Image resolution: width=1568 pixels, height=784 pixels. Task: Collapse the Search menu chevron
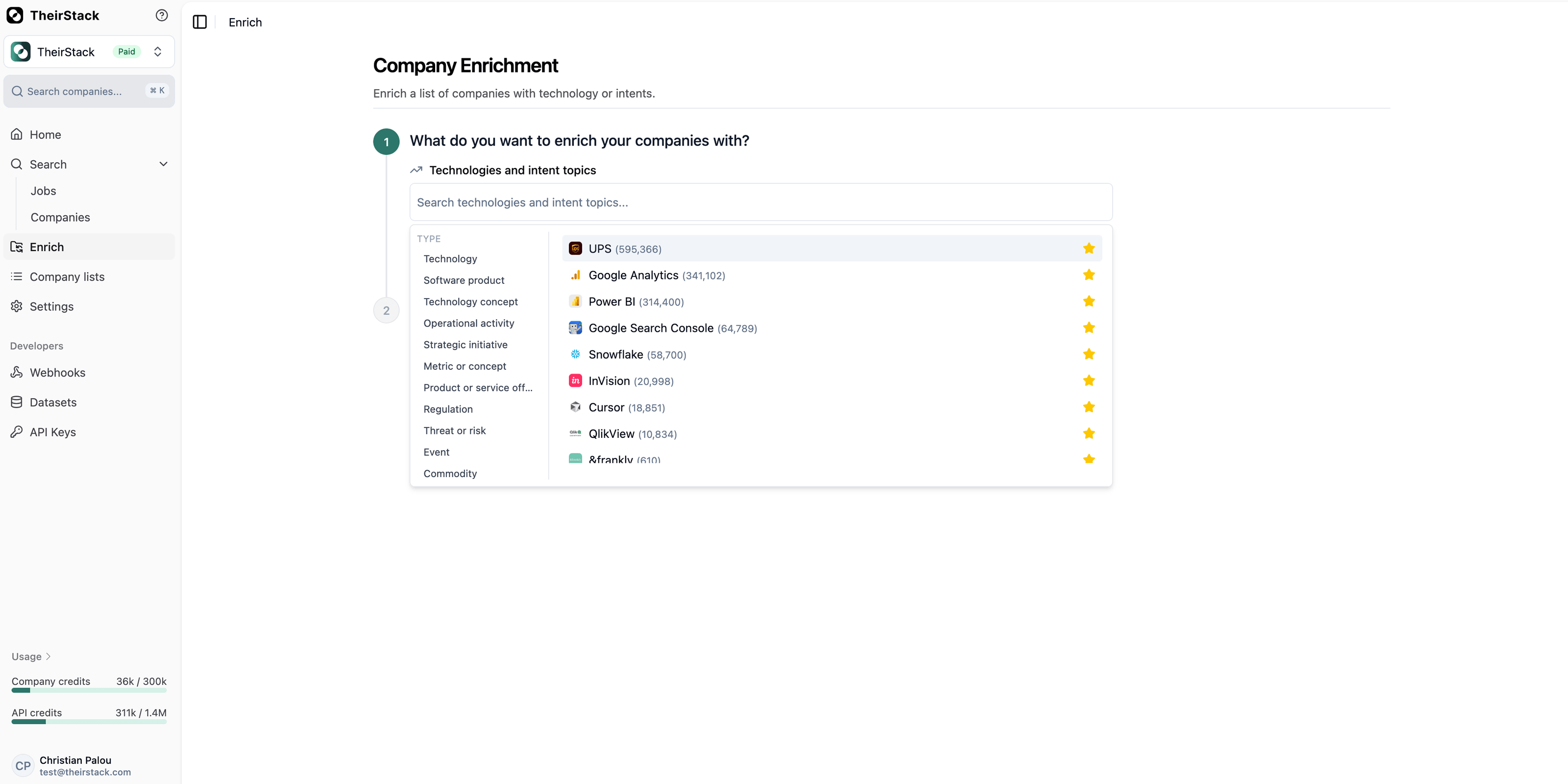pyautogui.click(x=163, y=164)
